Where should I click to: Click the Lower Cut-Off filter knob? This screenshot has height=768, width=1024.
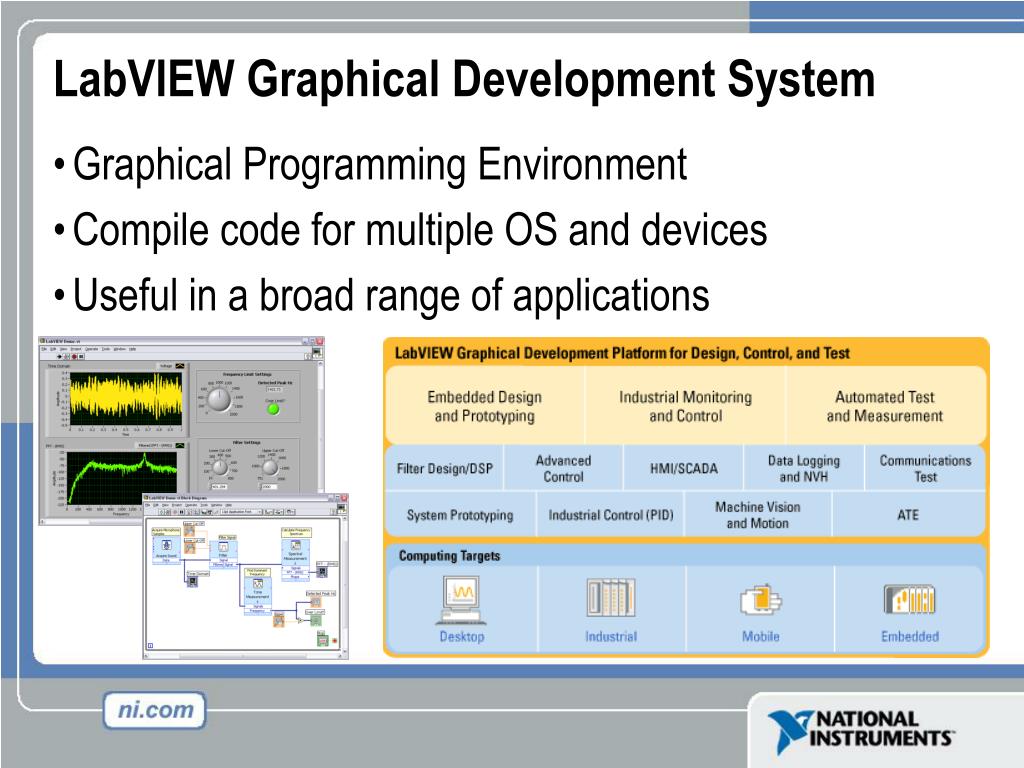point(220,468)
